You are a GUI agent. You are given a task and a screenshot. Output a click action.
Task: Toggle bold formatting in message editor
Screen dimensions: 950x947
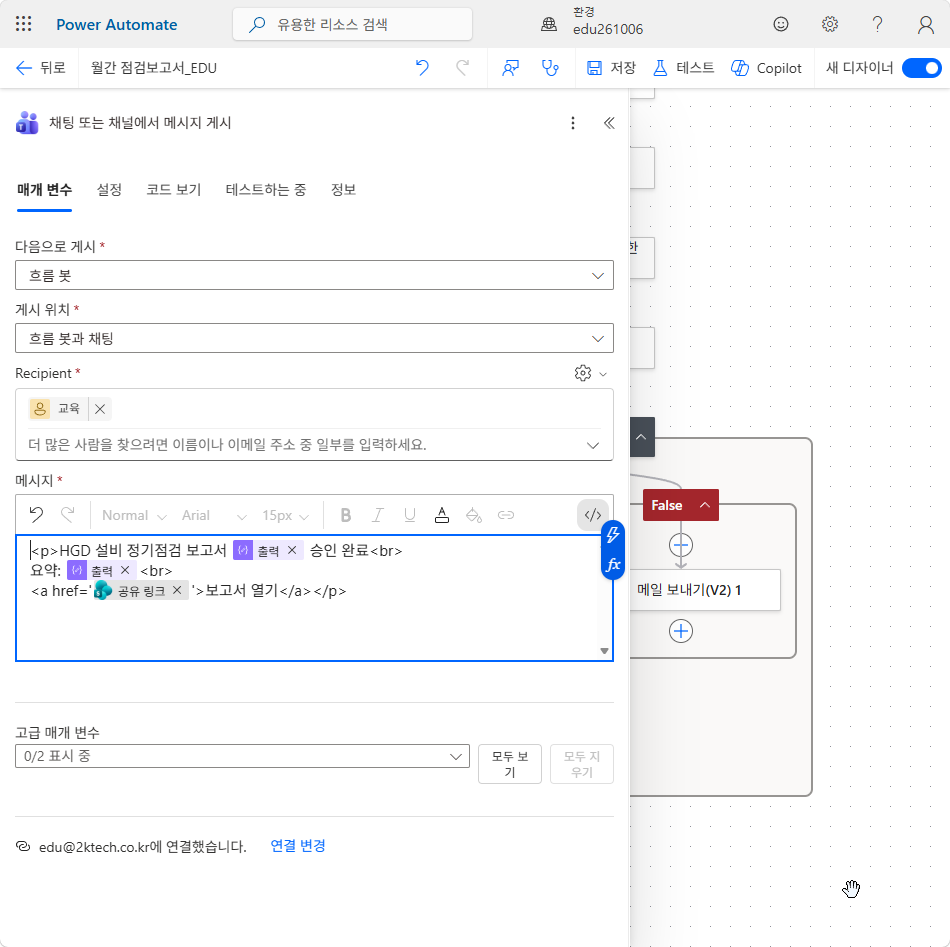pyautogui.click(x=346, y=515)
